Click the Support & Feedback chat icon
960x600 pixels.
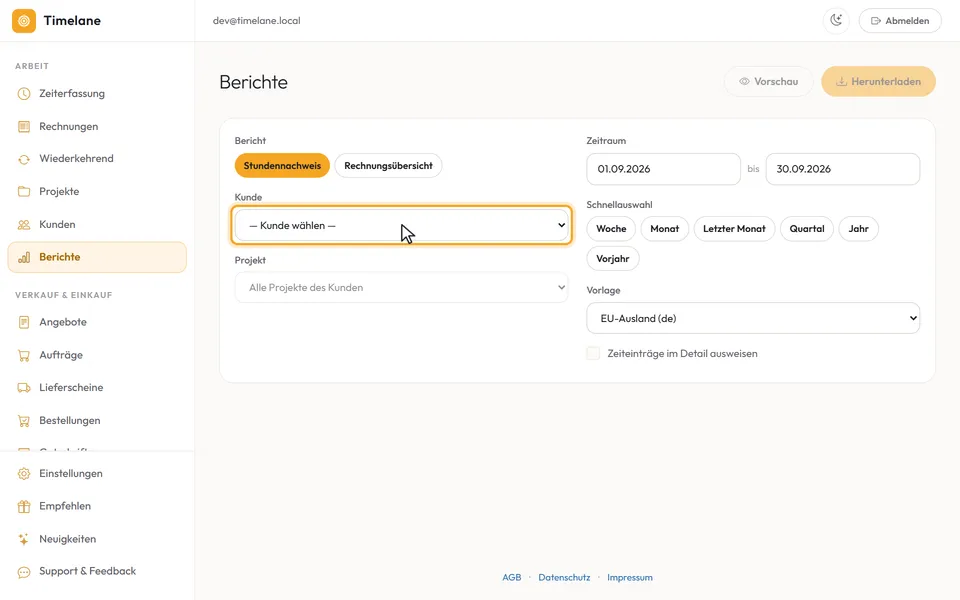24,572
